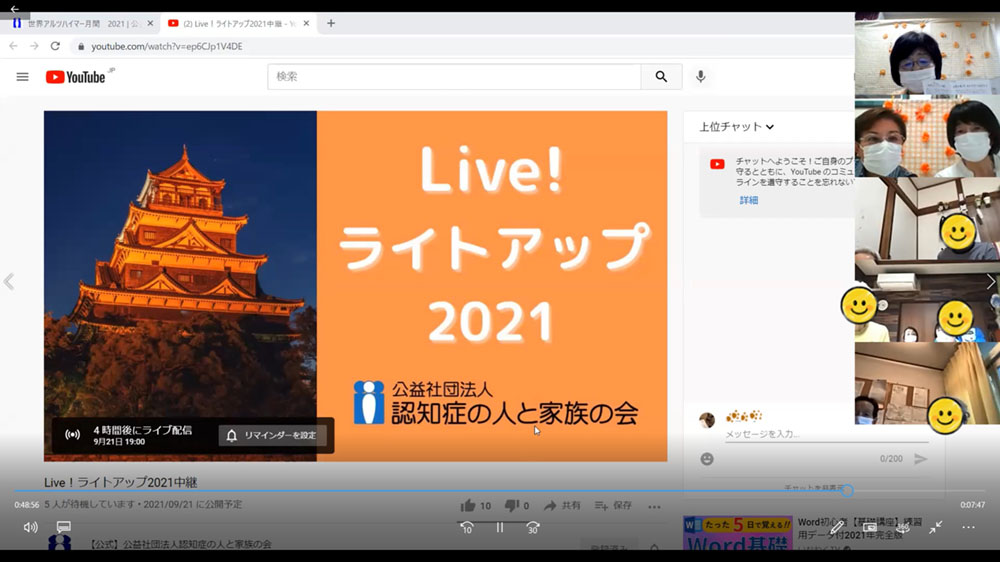
Task: View site info via the padlock icon
Action: 81,47
